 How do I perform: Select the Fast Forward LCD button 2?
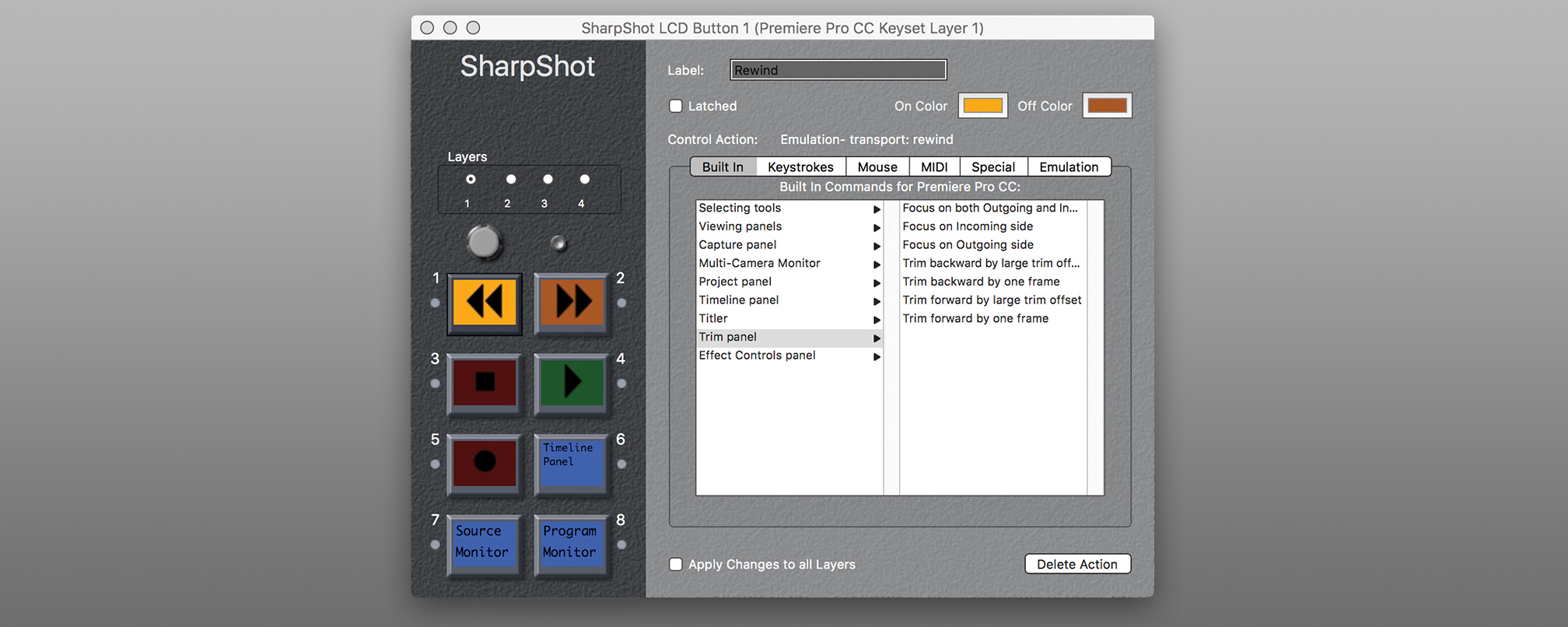tap(572, 303)
